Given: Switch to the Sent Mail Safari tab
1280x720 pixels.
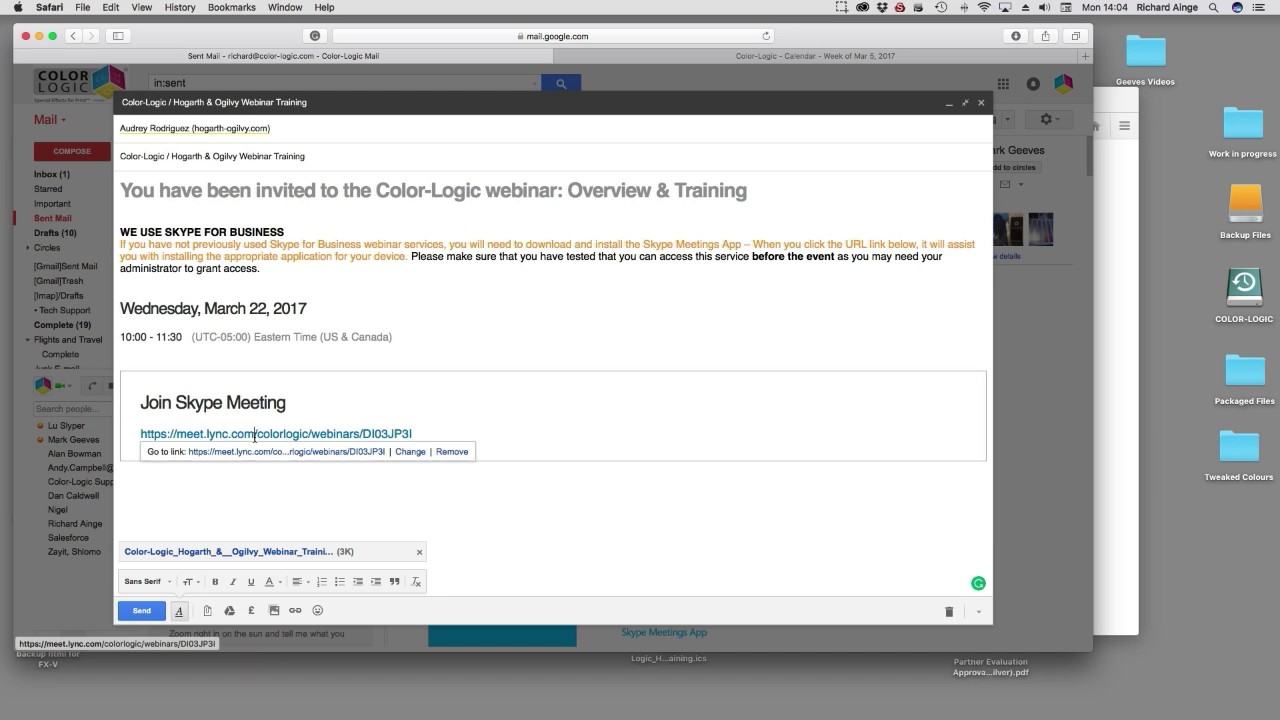Looking at the screenshot, I should 283,57.
